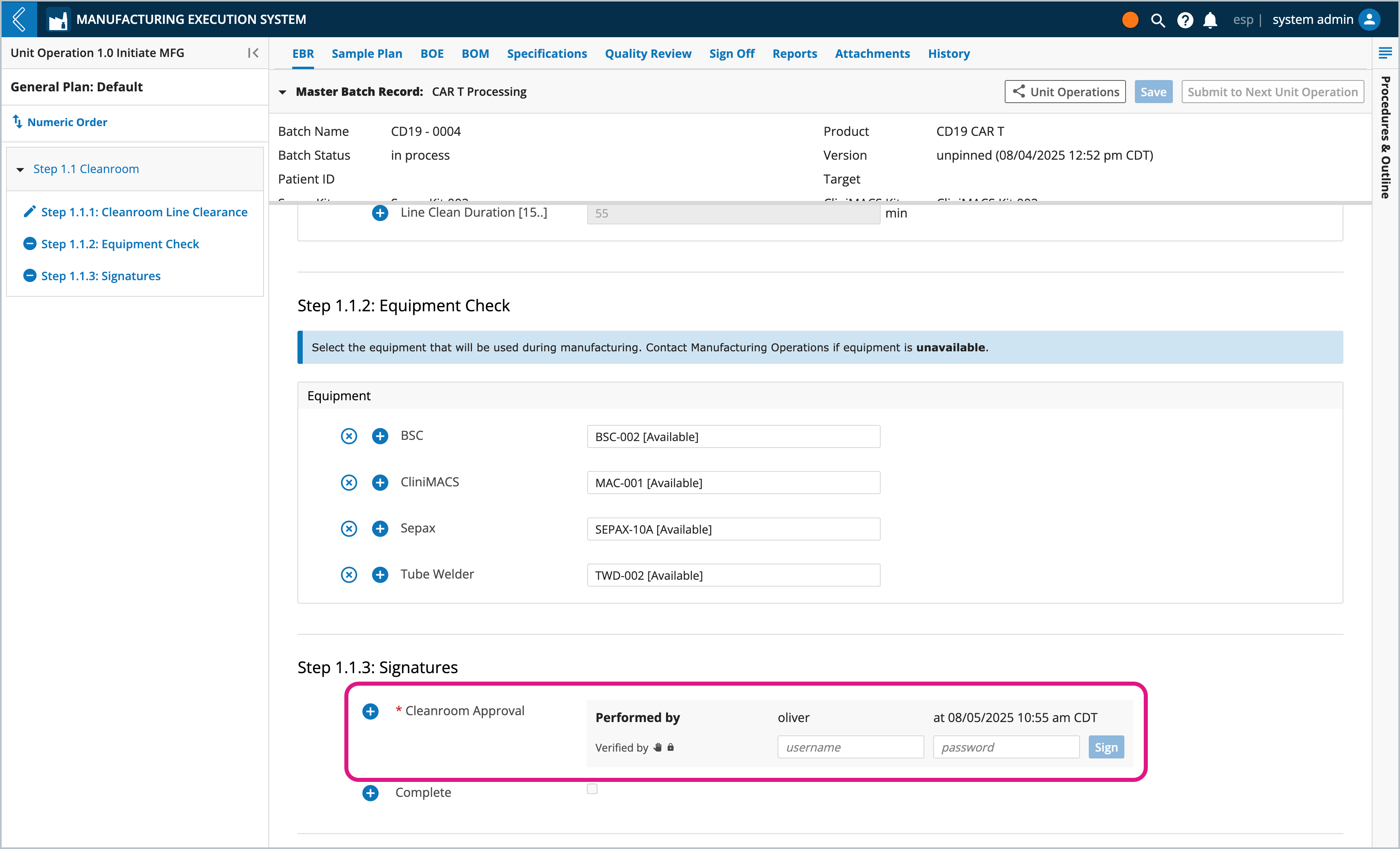
Task: Open the Quality Review tab
Action: [648, 53]
